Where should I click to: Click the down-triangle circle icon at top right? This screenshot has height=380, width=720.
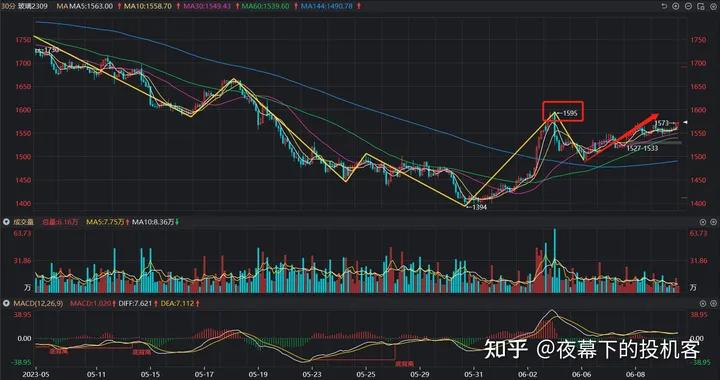[x=714, y=6]
